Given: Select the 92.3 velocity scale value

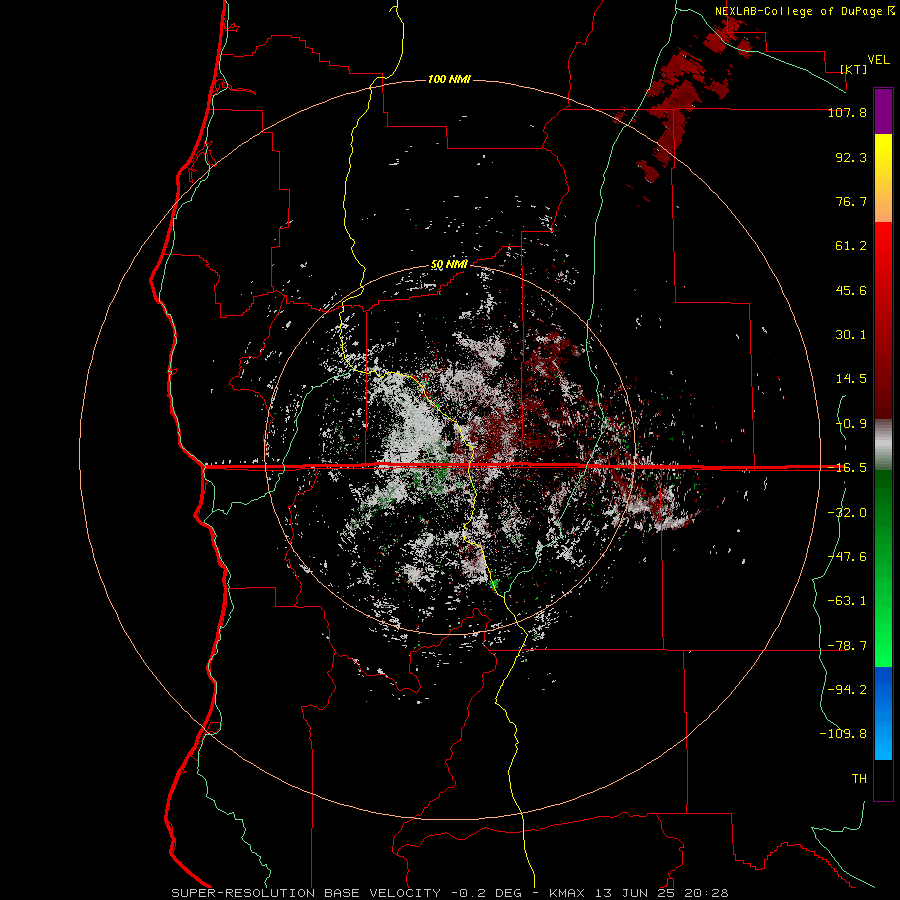Looking at the screenshot, I should click(x=851, y=157).
